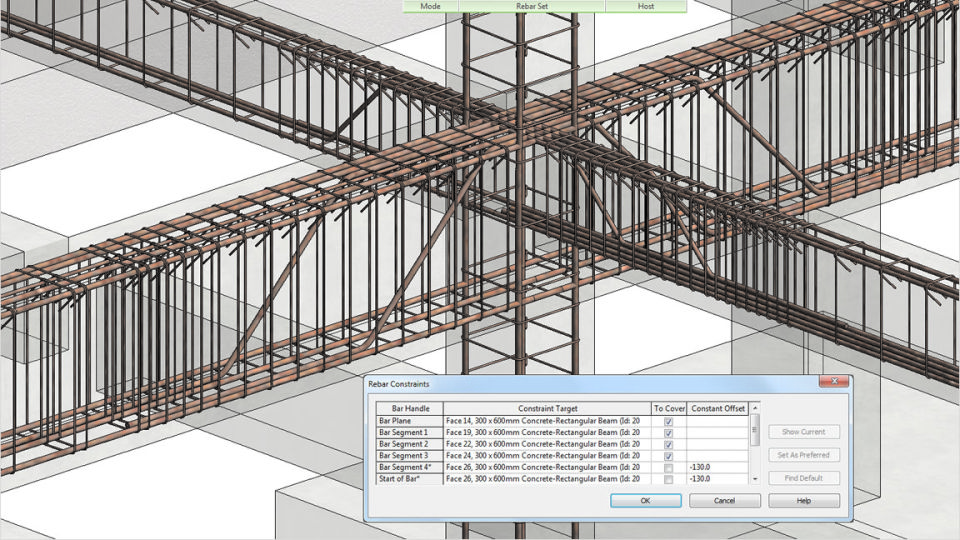The width and height of the screenshot is (960, 540).
Task: Click the Constant Offset field for Bar Segment 4
Action: [717, 467]
